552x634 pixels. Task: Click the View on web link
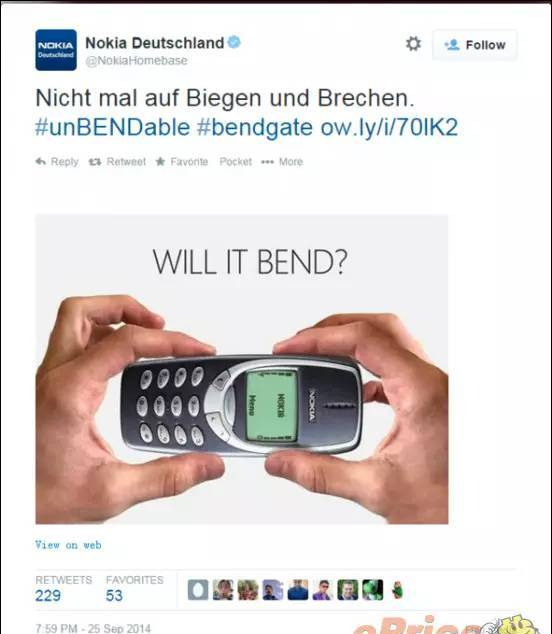pos(68,545)
